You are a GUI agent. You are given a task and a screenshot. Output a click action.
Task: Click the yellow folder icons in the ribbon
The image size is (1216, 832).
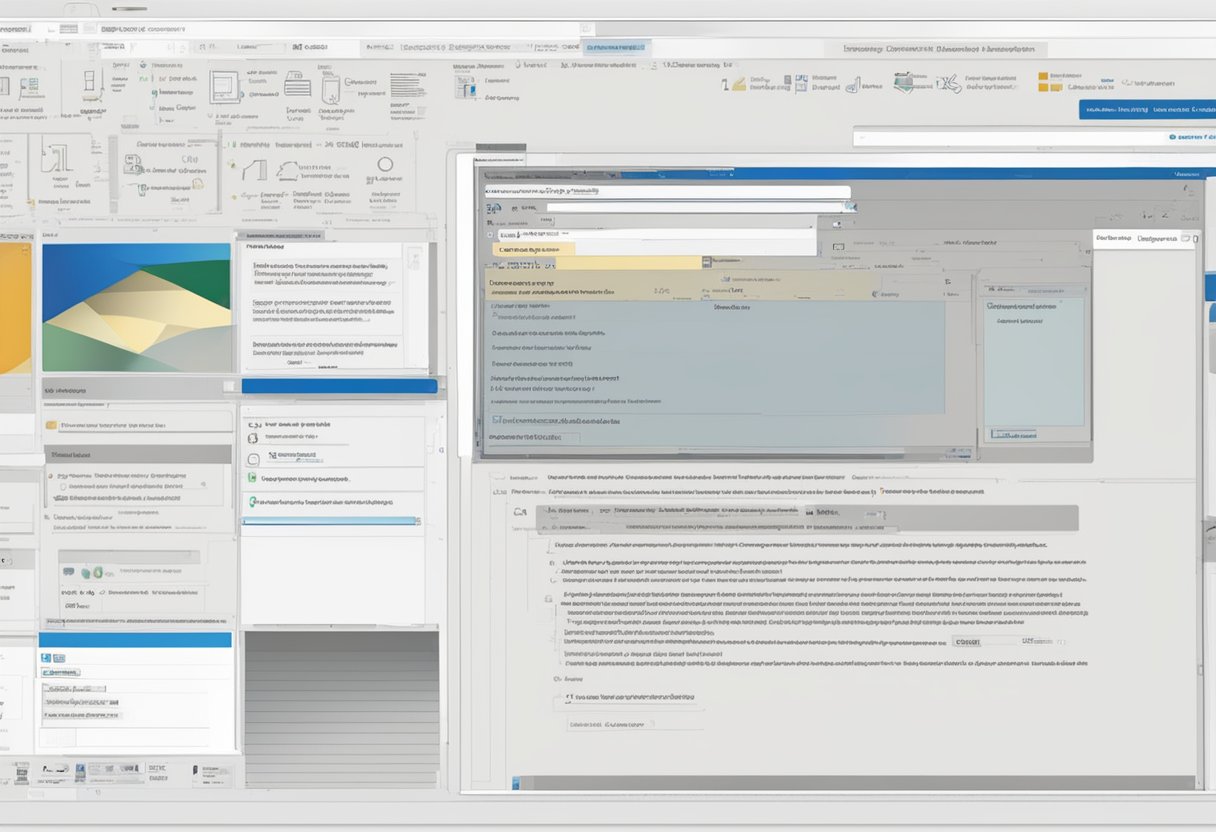1043,82
